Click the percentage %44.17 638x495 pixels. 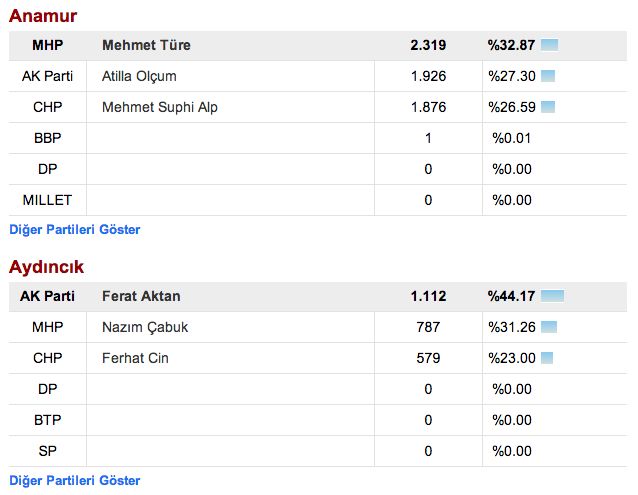pyautogui.click(x=511, y=296)
